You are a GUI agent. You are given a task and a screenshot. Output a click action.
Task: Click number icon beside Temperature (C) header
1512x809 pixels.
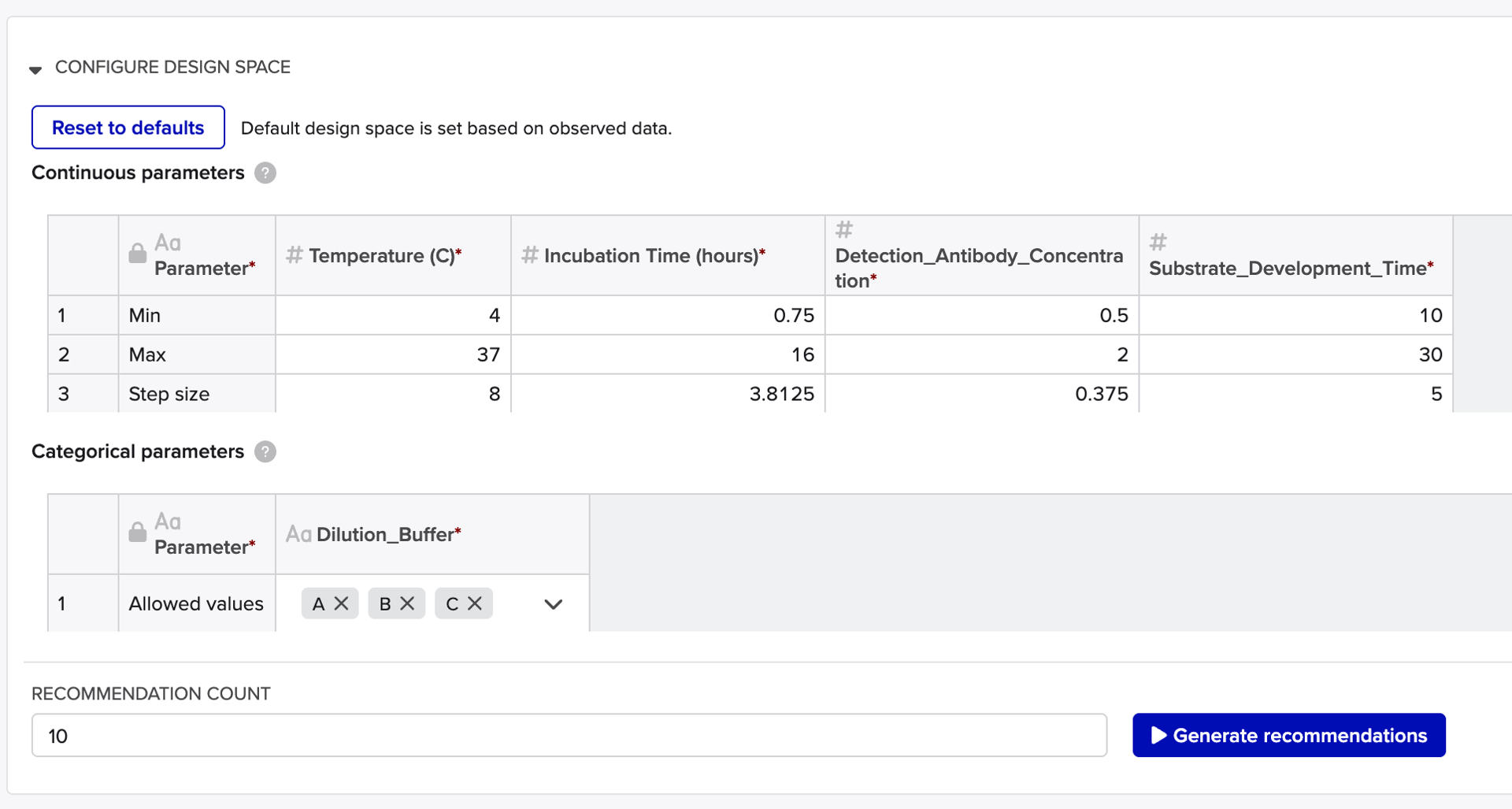pyautogui.click(x=295, y=255)
